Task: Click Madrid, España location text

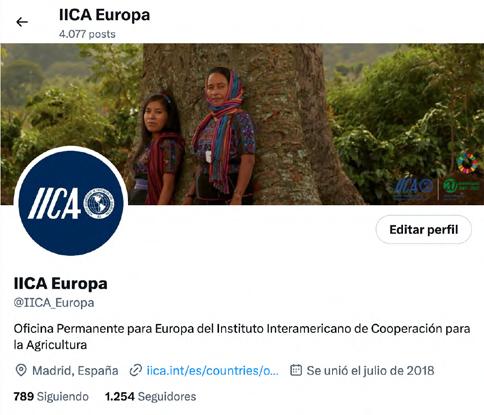Action: coord(75,370)
